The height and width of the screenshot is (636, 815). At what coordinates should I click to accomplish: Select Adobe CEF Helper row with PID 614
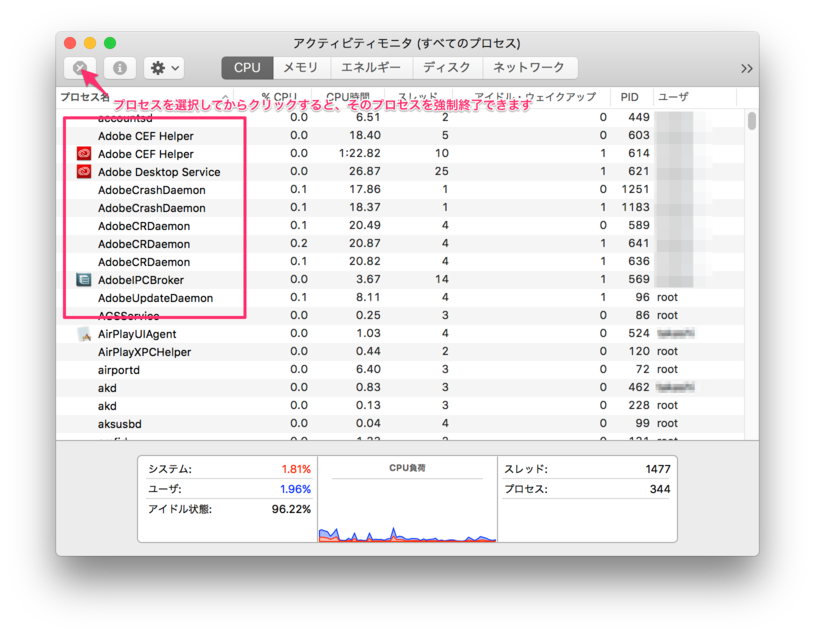(400, 154)
